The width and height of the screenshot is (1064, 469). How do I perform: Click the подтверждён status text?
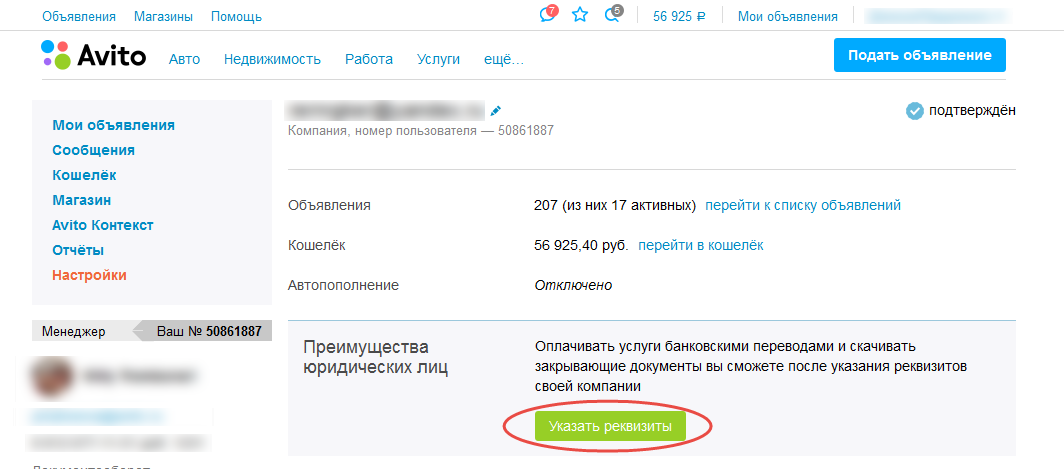[972, 110]
